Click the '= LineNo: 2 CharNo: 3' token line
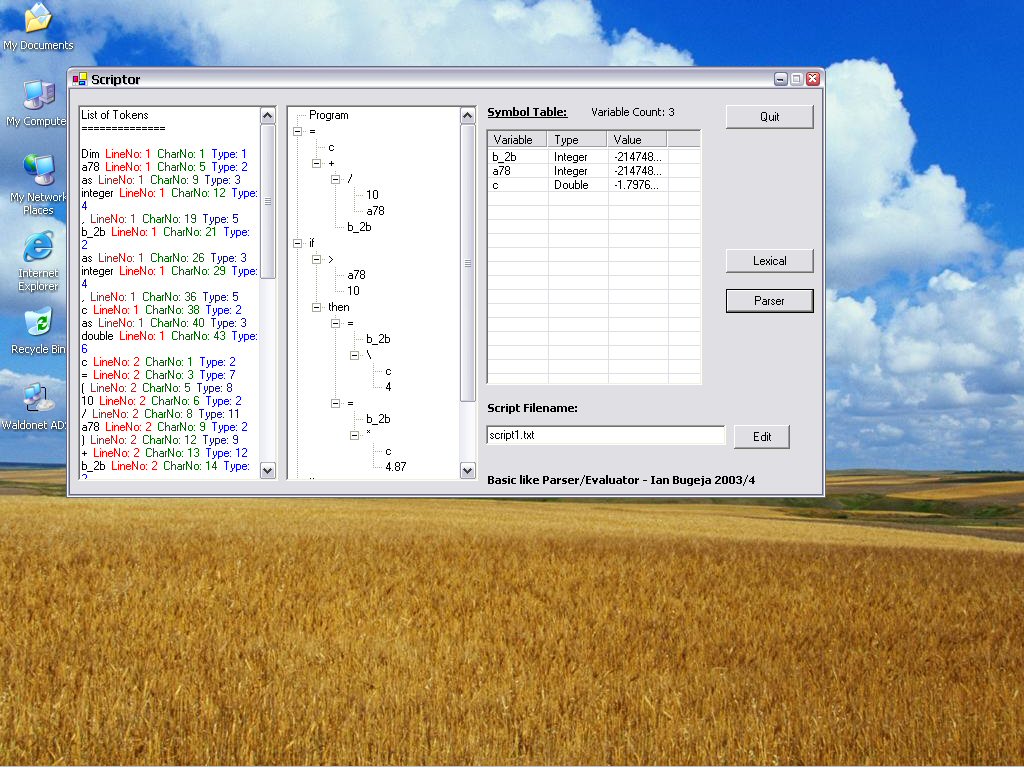 158,375
